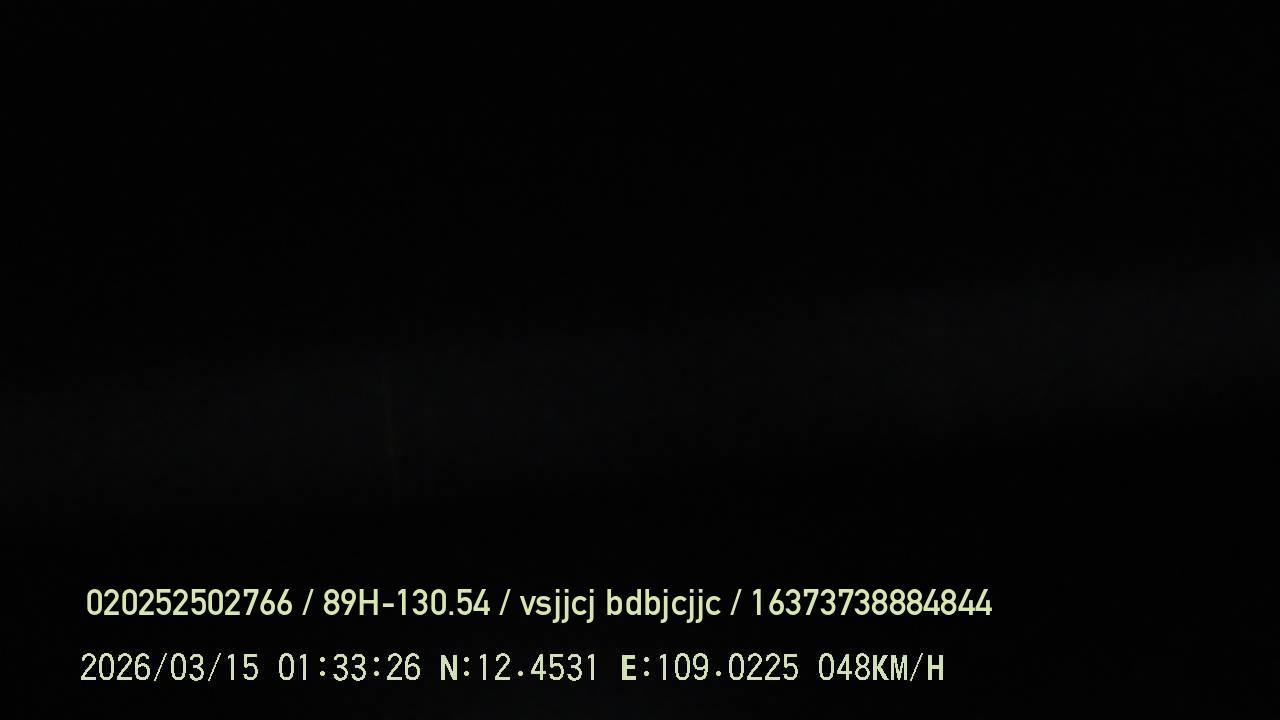Click the KM/H unit label
Viewport: 1280px width, 720px height.
coord(908,668)
